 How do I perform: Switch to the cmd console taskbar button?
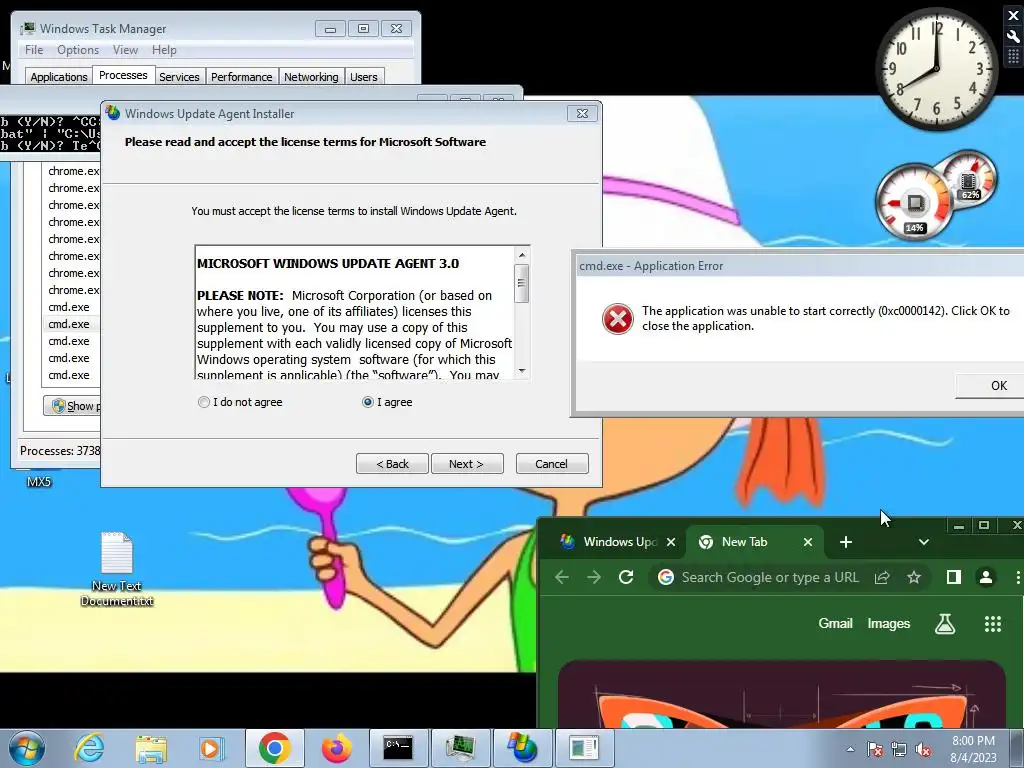tap(398, 748)
